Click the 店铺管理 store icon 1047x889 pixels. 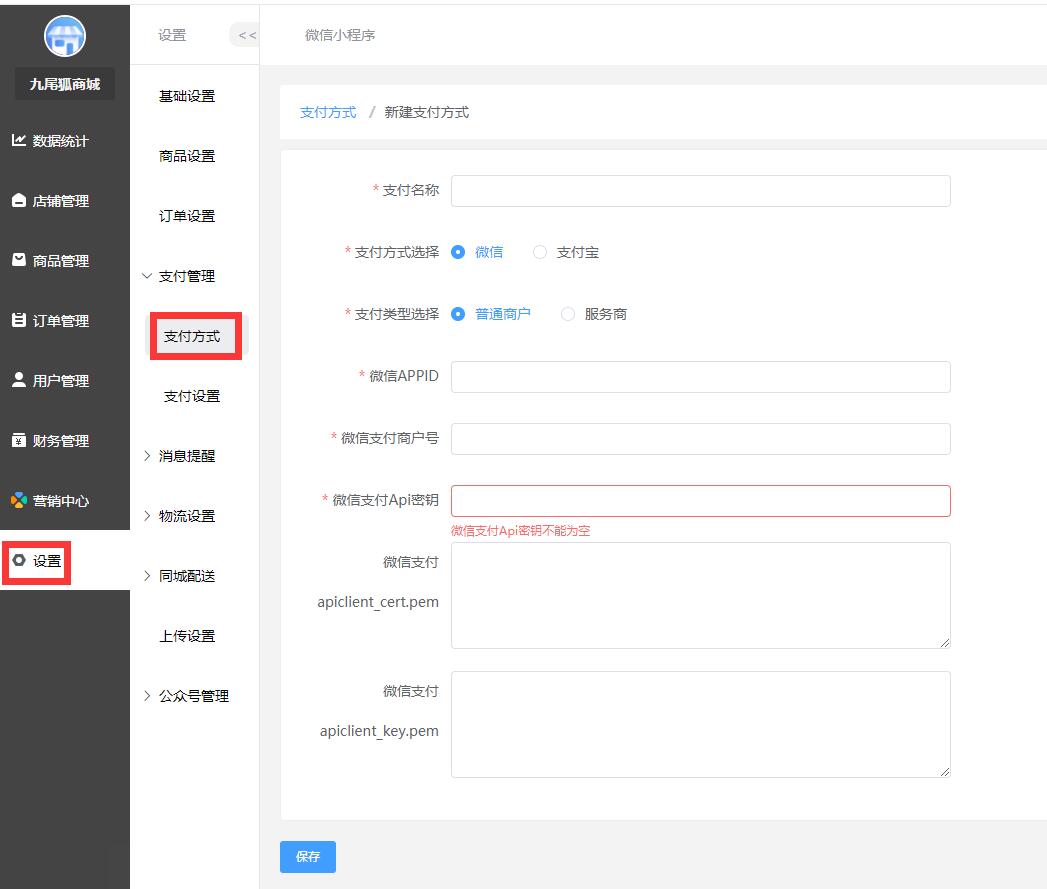click(19, 200)
